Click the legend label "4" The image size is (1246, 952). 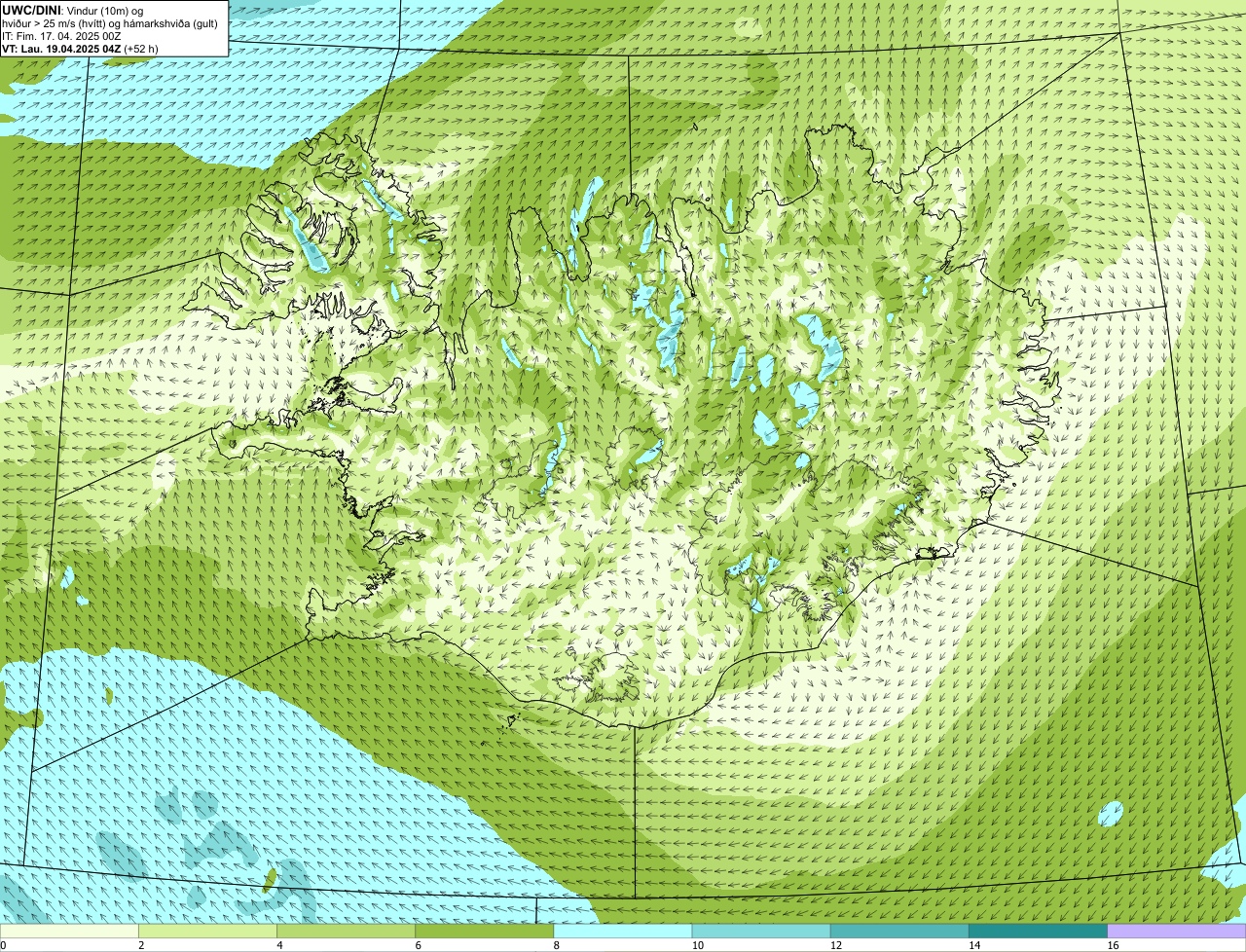(x=279, y=945)
